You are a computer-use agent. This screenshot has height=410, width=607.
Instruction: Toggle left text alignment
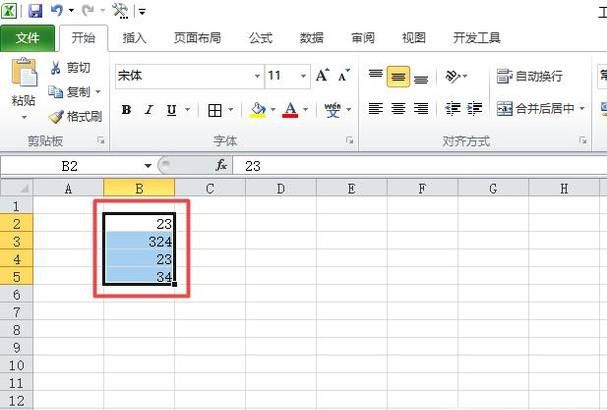375,109
